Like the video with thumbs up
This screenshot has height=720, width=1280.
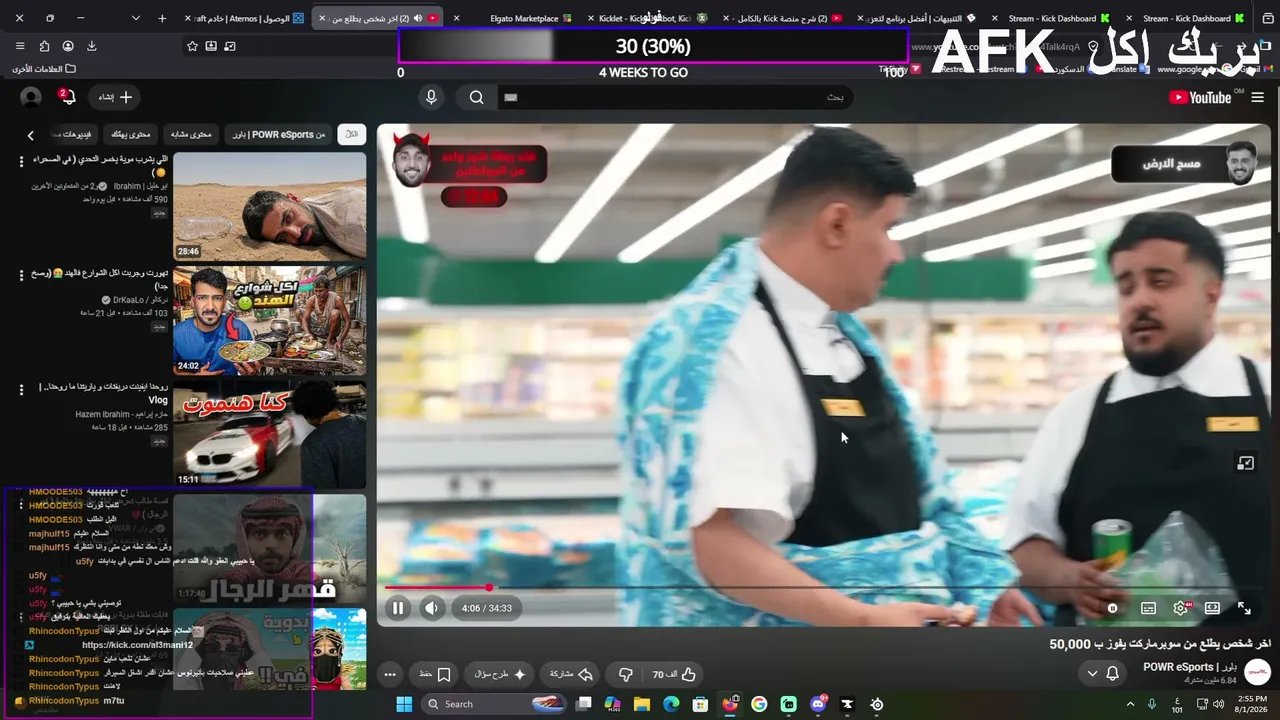pyautogui.click(x=675, y=675)
